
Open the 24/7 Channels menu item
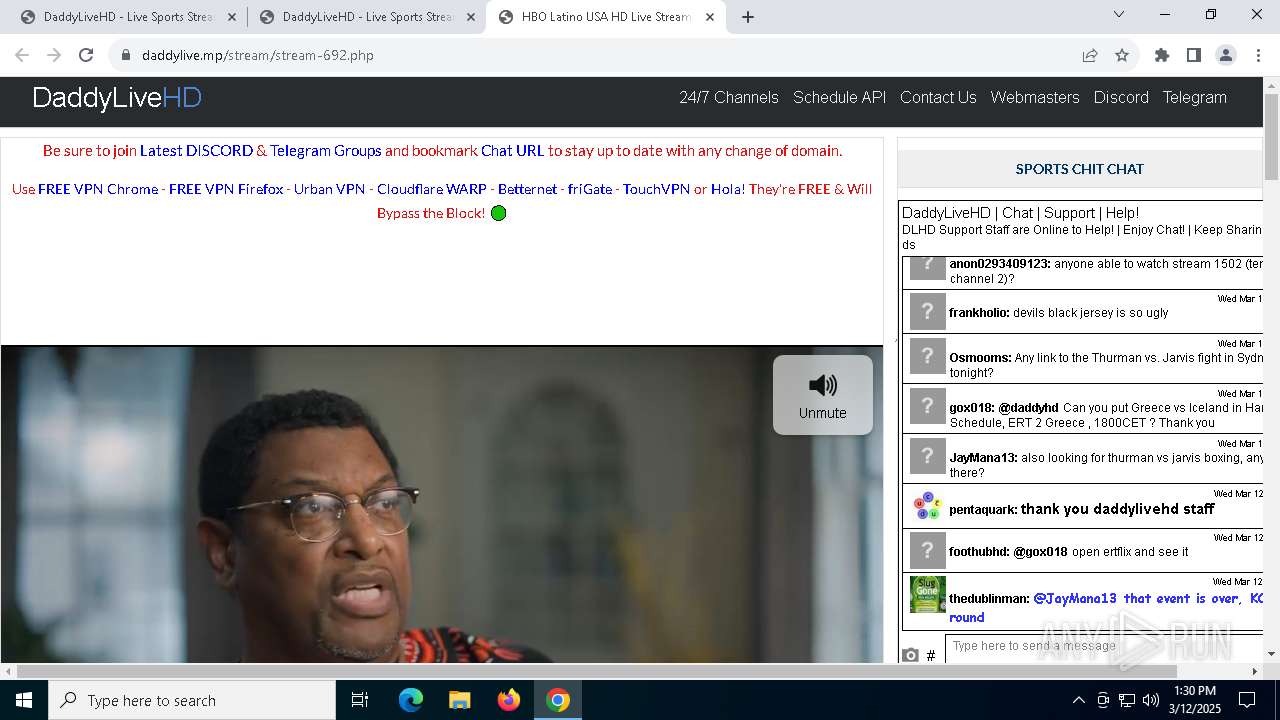pyautogui.click(x=729, y=98)
